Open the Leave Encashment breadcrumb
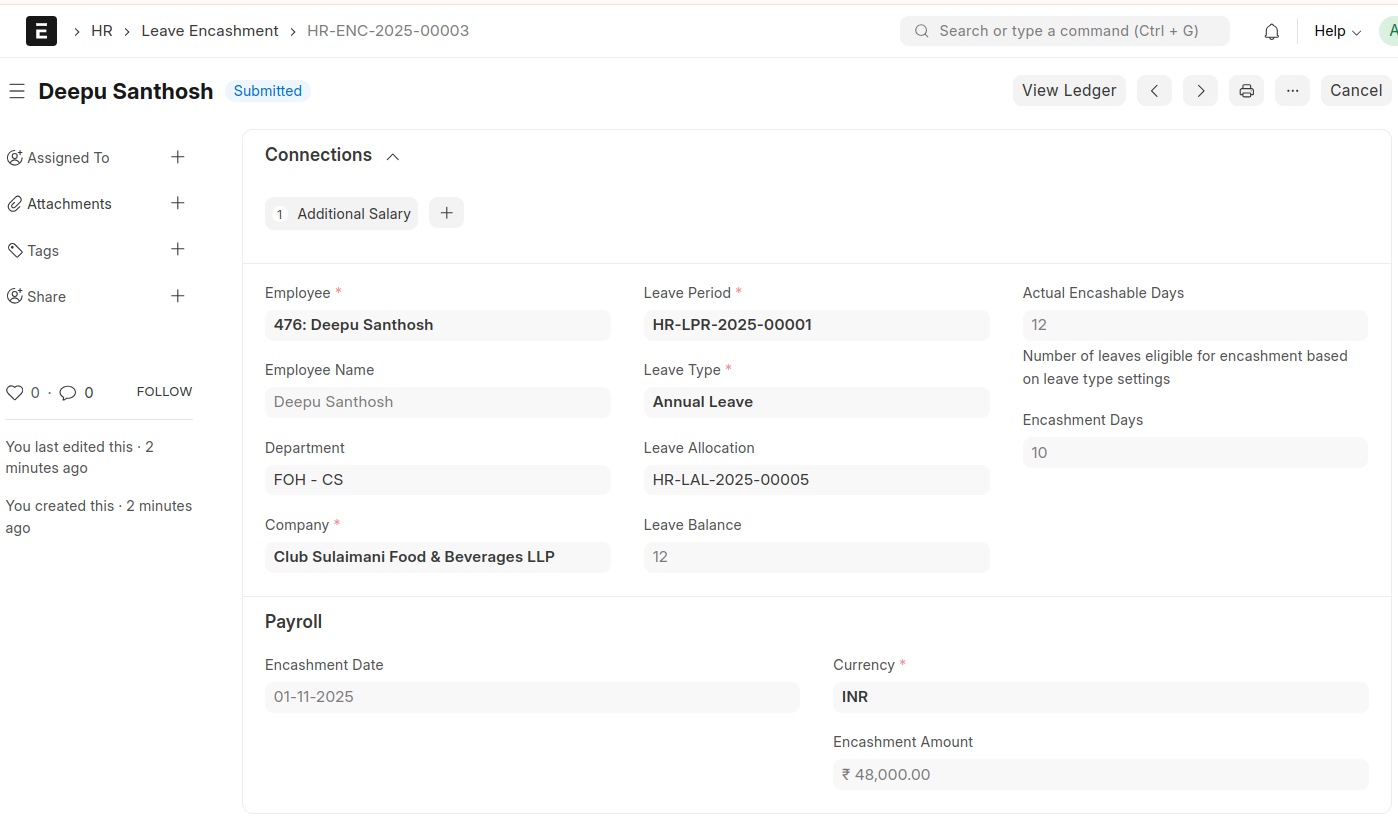1398x820 pixels. click(210, 31)
